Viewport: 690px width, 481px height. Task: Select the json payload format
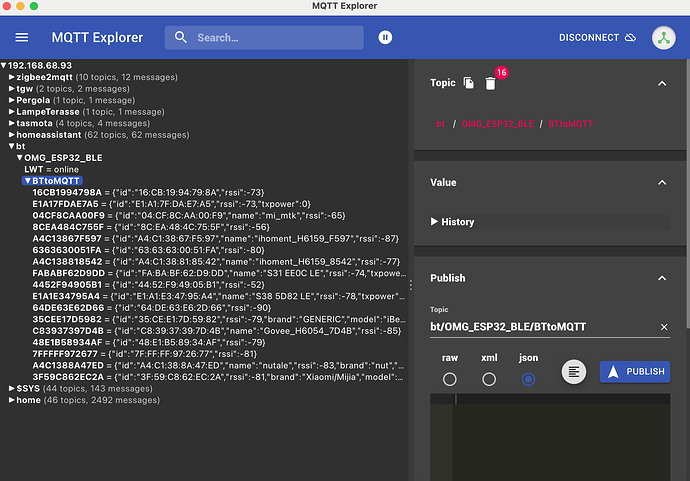528,379
